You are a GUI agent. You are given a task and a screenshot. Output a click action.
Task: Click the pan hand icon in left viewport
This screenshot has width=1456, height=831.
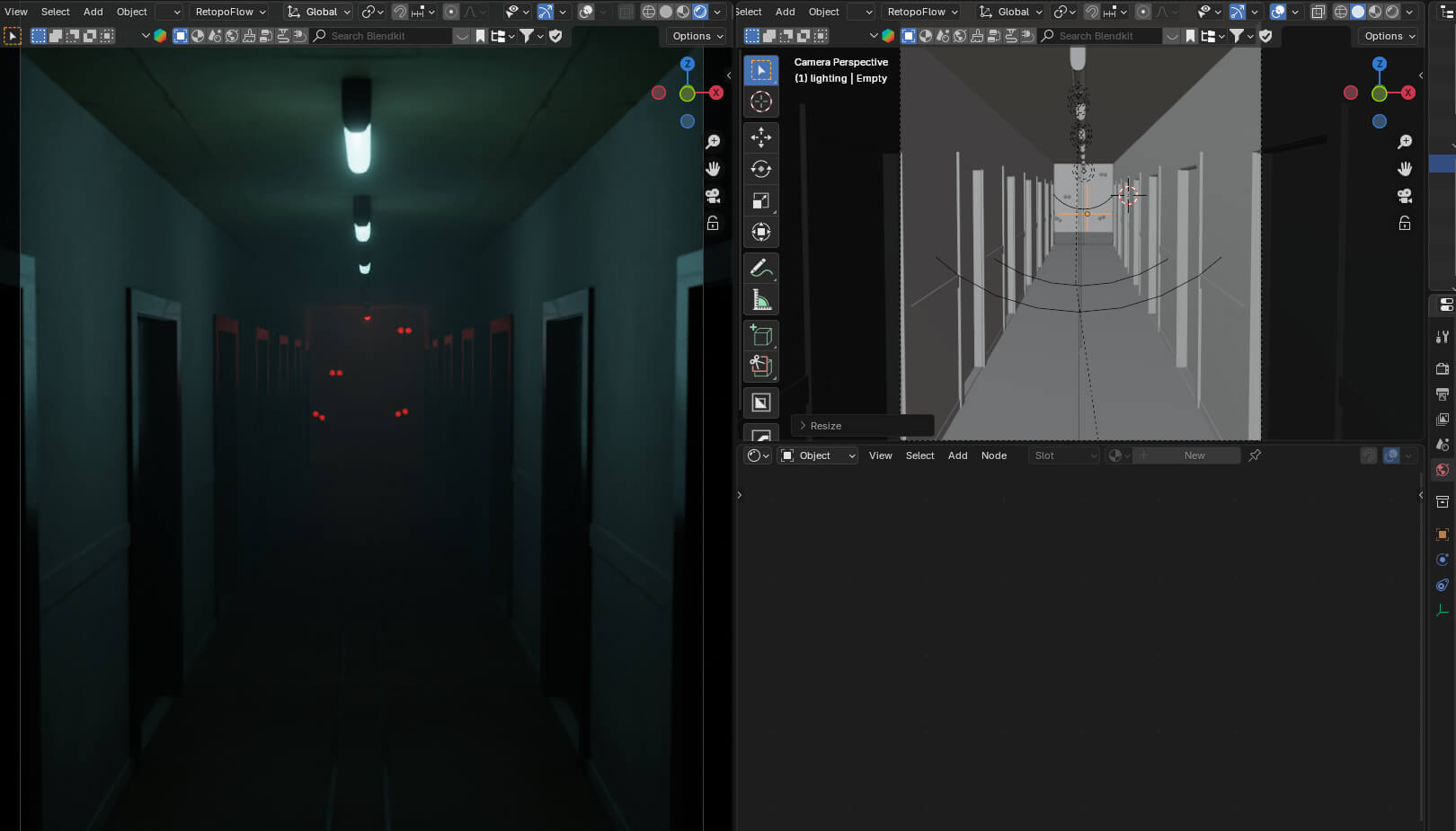tap(713, 169)
